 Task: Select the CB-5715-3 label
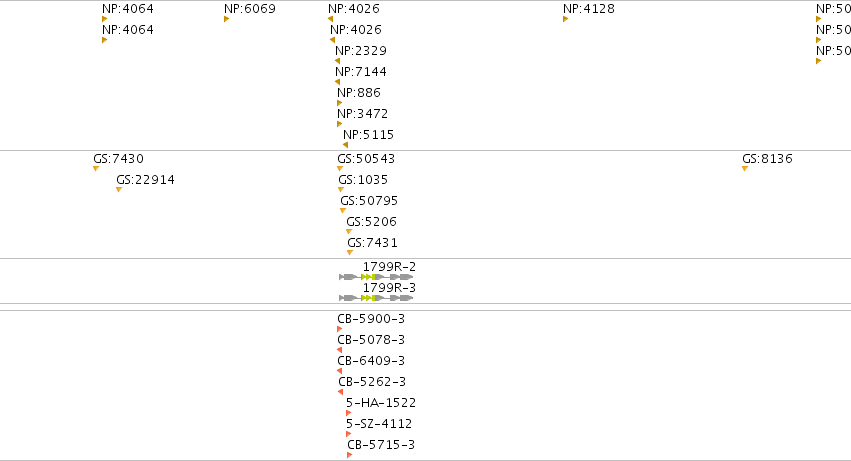click(381, 445)
